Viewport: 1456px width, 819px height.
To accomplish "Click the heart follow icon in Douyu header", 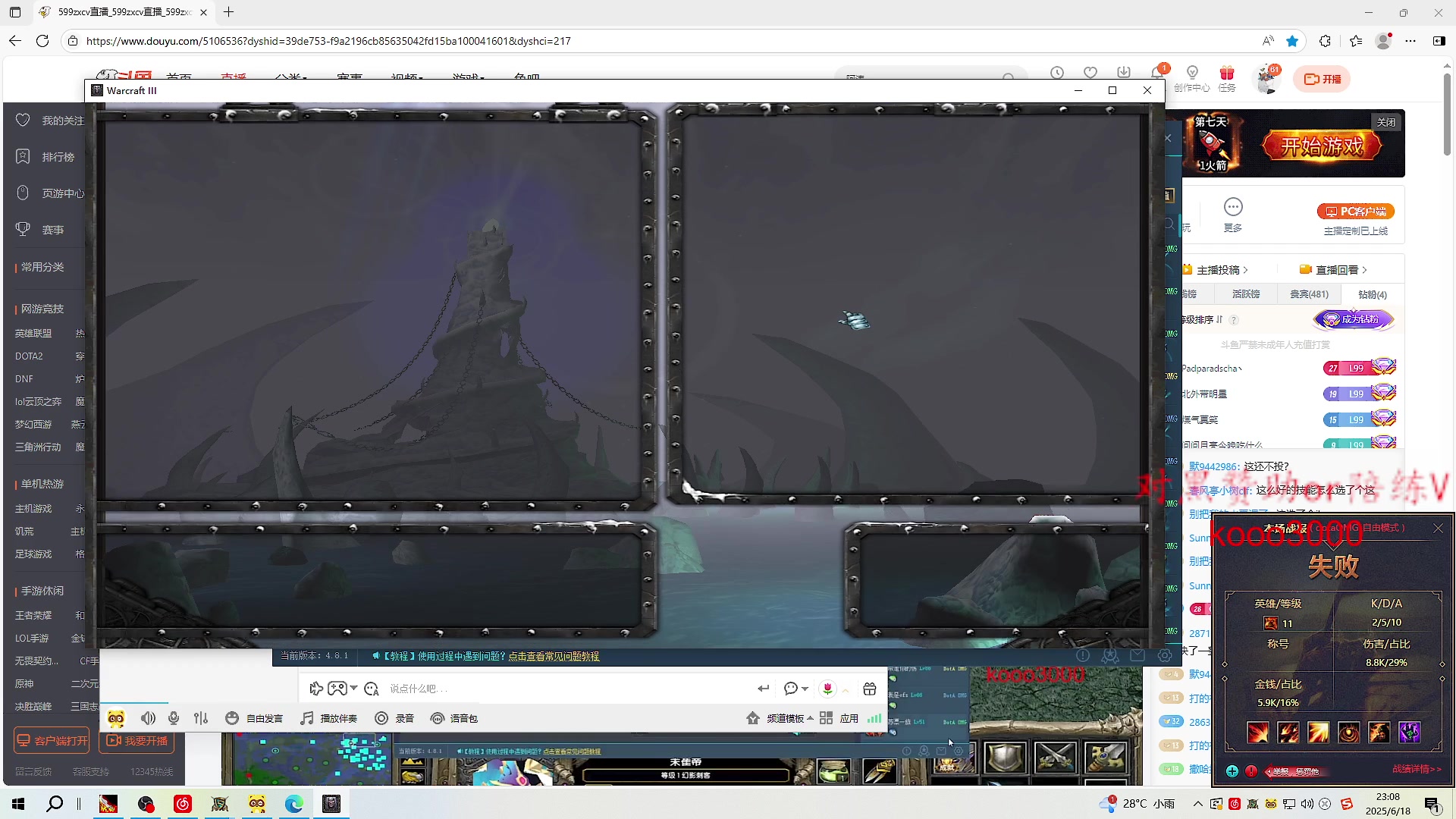I will [x=1090, y=73].
